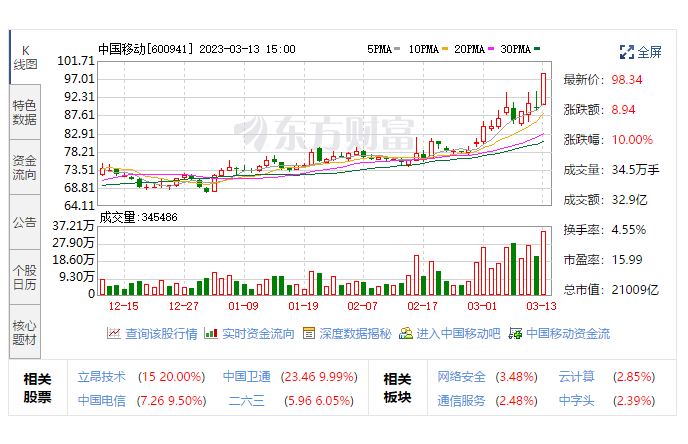Open related sector 通信服务
This screenshot has height=444, width=688.
pos(461,401)
